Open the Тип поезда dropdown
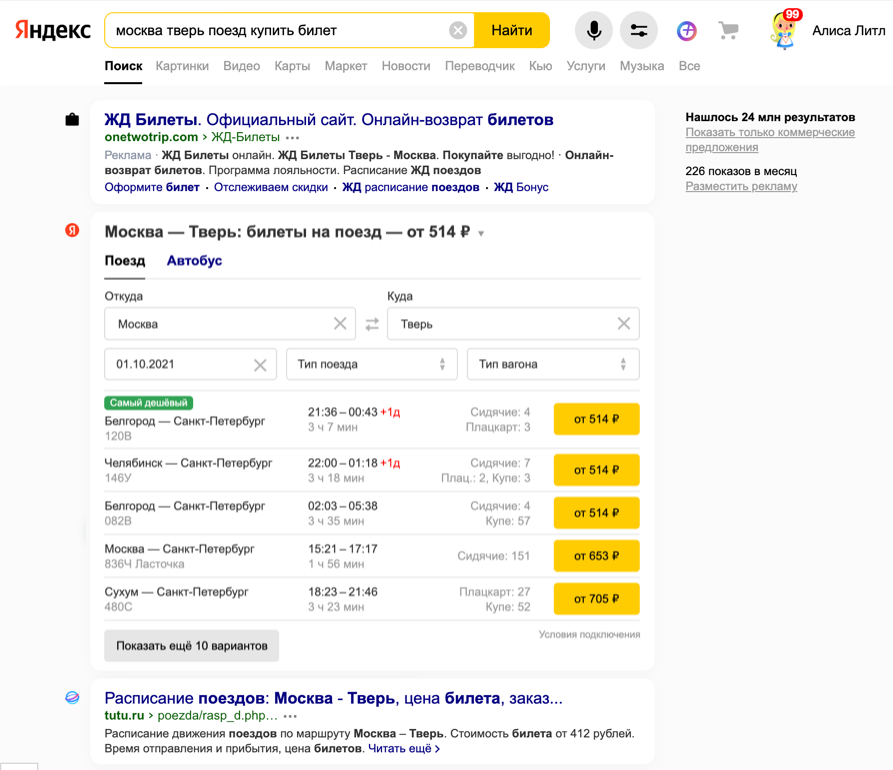893x770 pixels. pos(371,365)
